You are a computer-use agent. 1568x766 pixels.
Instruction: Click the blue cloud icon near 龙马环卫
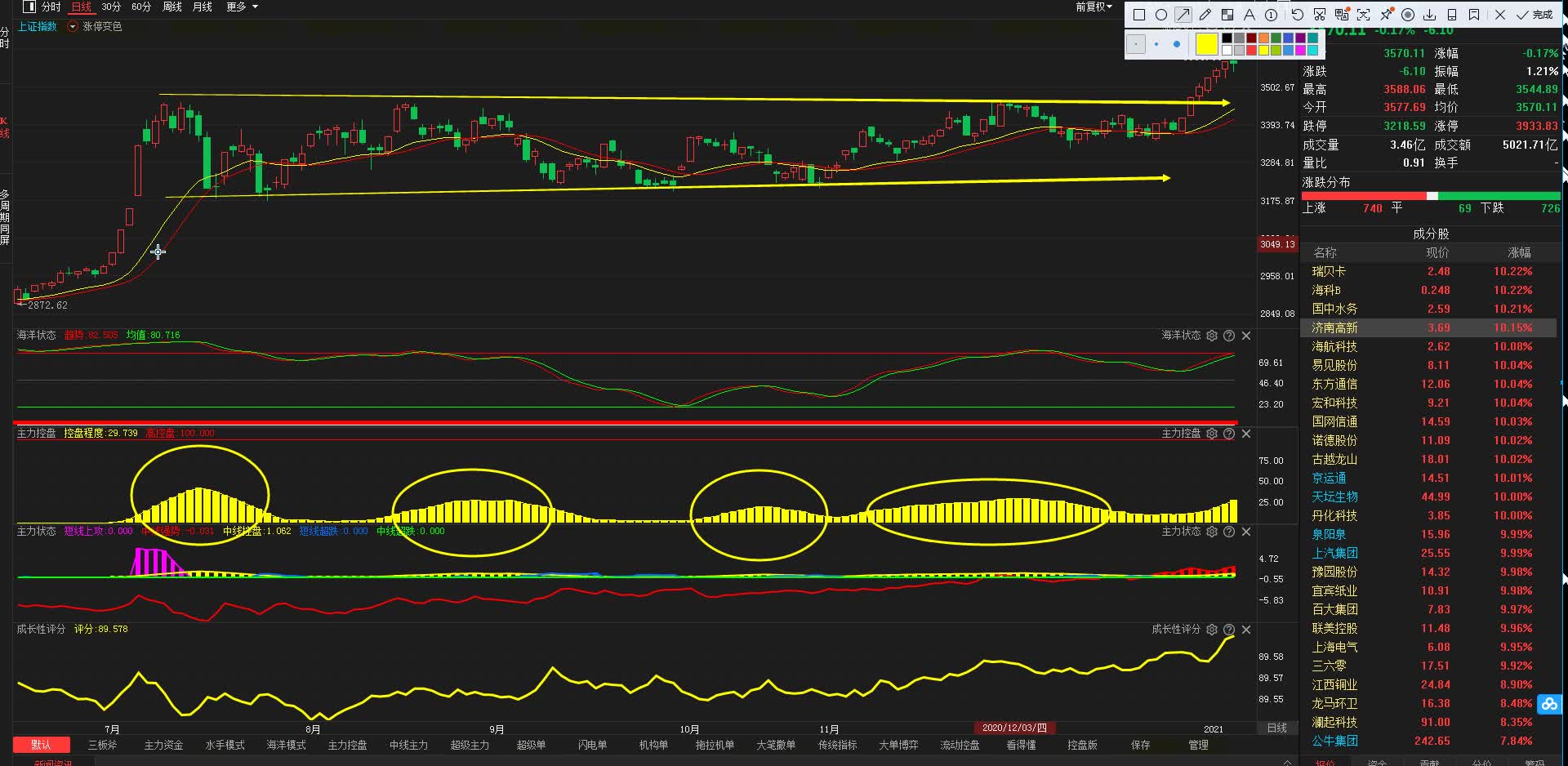[1549, 703]
